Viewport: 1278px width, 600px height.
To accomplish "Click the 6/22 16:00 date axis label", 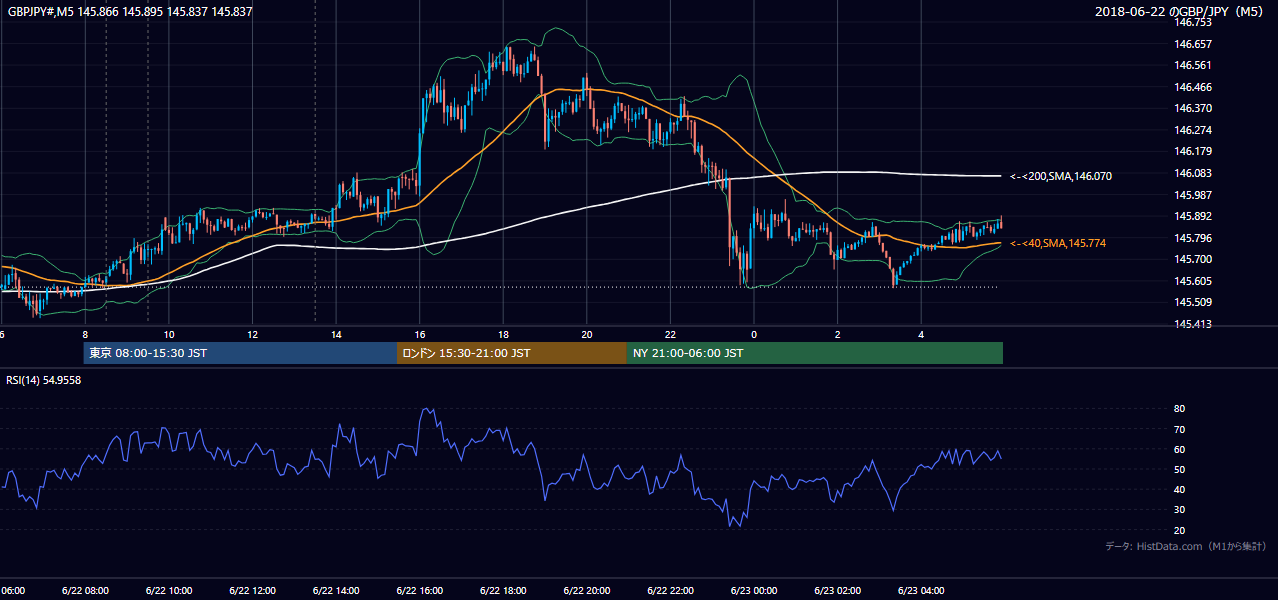I will (420, 590).
